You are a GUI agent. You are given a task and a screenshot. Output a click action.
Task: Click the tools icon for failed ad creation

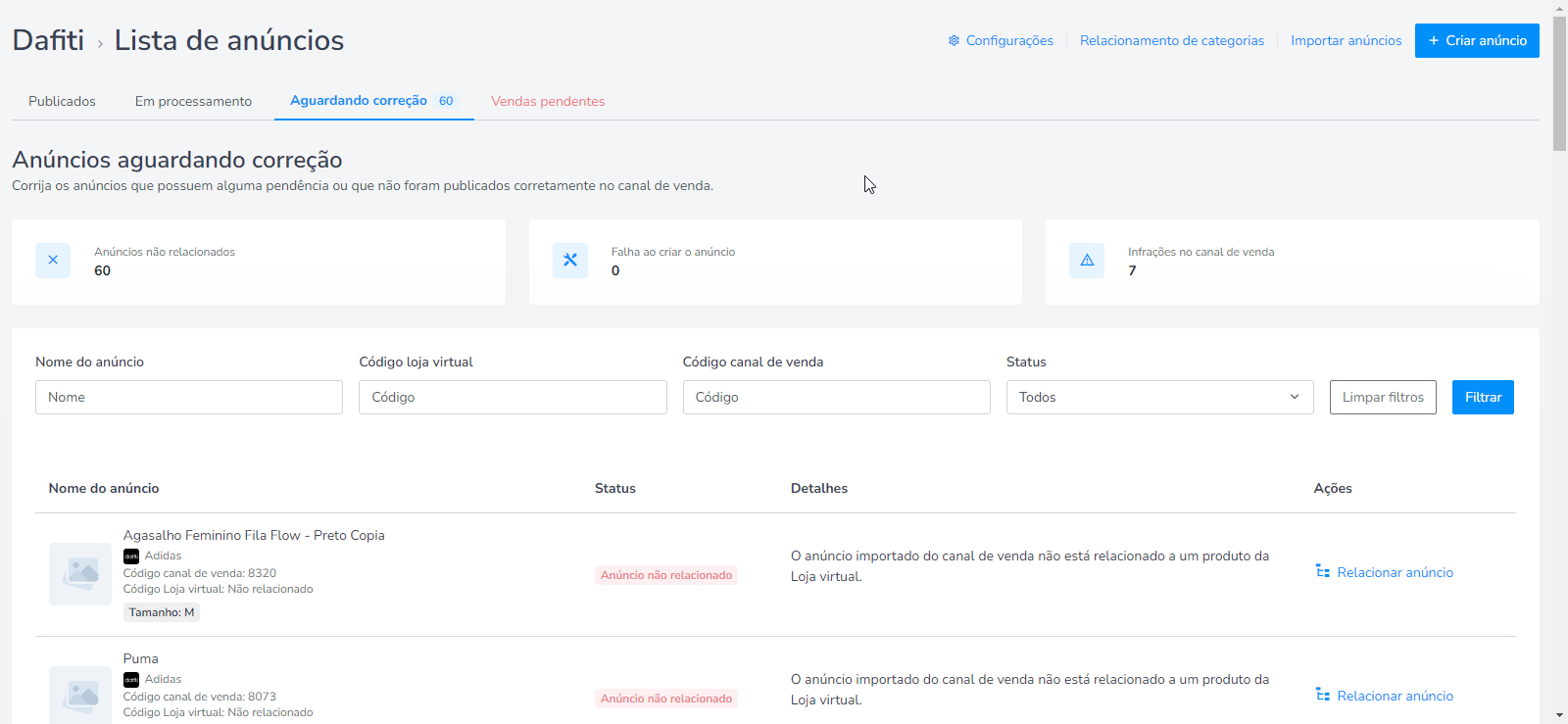click(x=570, y=261)
